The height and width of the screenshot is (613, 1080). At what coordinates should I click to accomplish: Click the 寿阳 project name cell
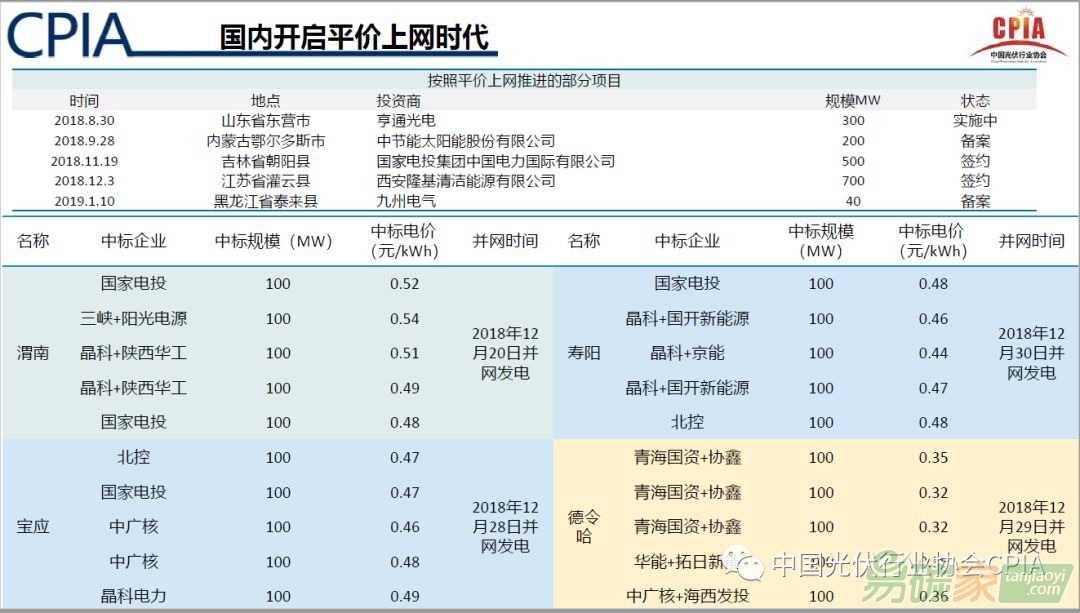584,353
